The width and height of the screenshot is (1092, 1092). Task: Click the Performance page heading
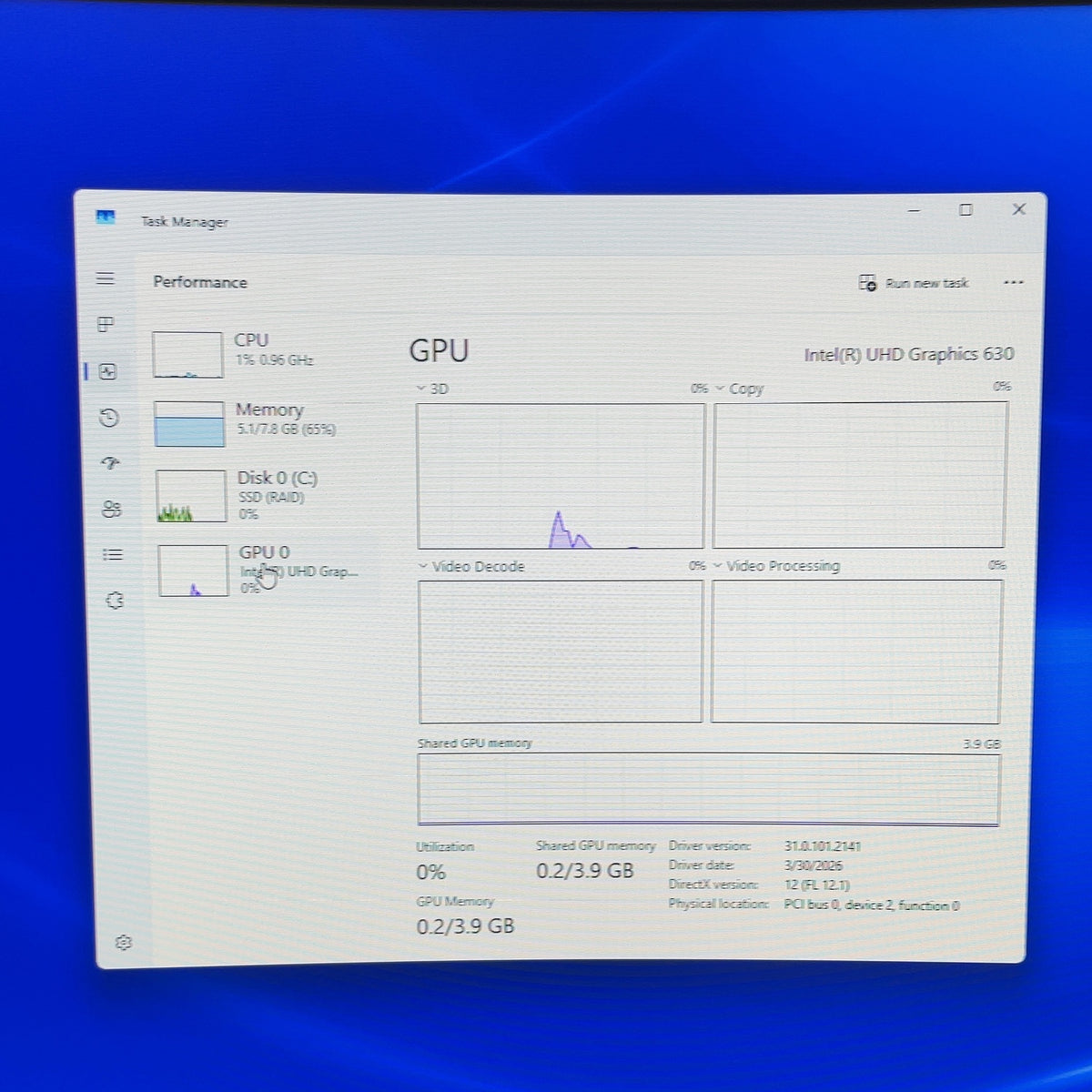(200, 282)
